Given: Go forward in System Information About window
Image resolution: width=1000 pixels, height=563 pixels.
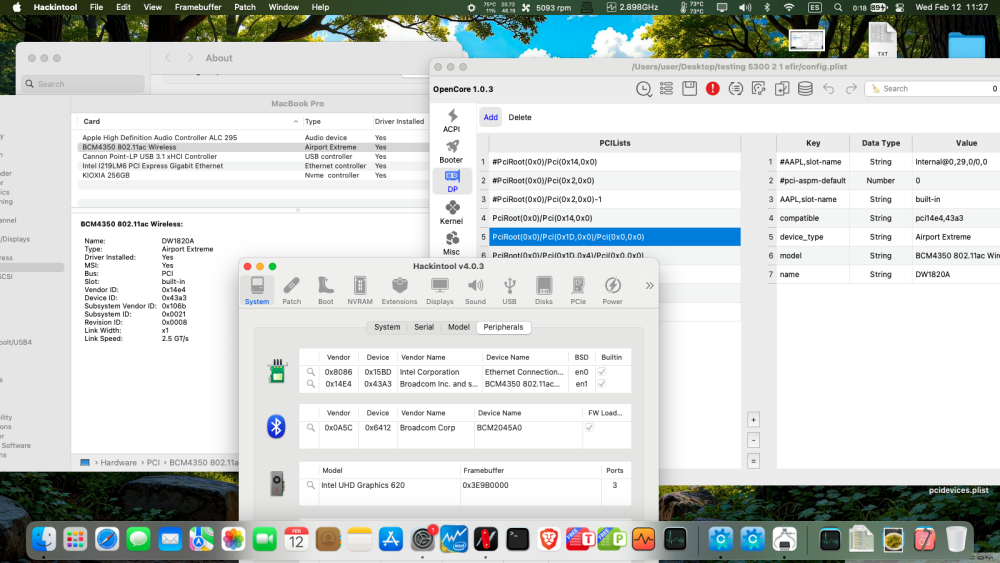Looking at the screenshot, I should click(x=190, y=57).
